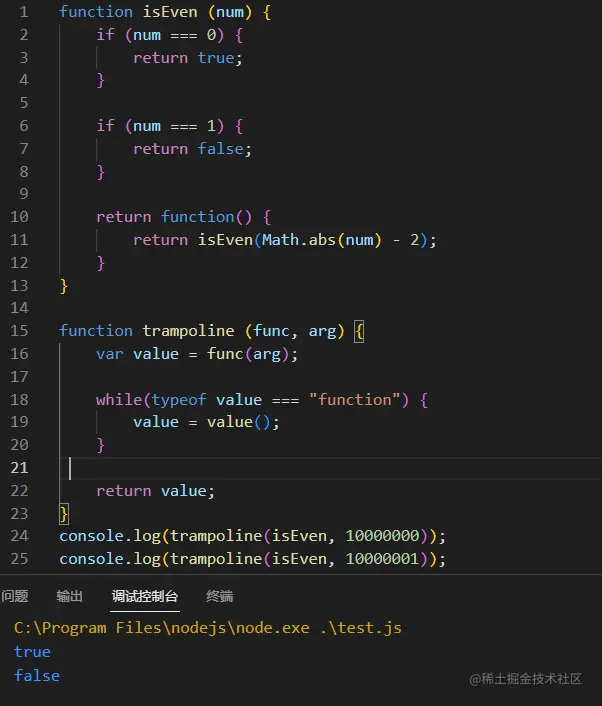Screen dimensions: 602x706
Task: Click the highlighted closing brace on line 23
Action: pos(64,514)
